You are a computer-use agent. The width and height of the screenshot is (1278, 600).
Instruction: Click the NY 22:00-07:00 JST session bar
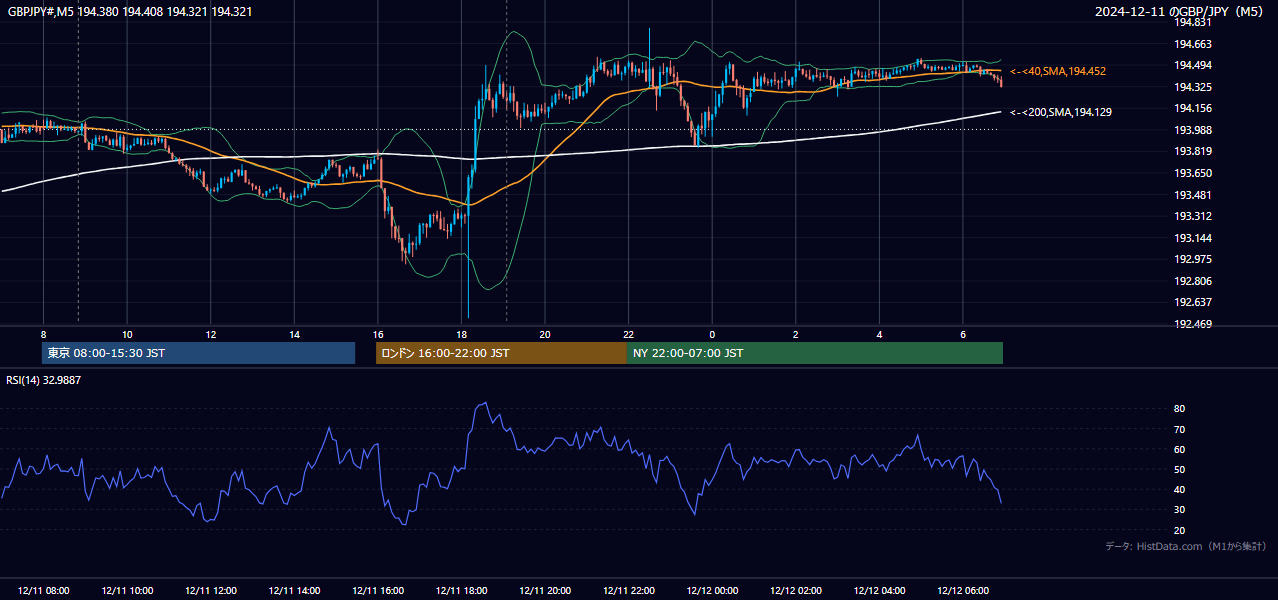(x=815, y=353)
